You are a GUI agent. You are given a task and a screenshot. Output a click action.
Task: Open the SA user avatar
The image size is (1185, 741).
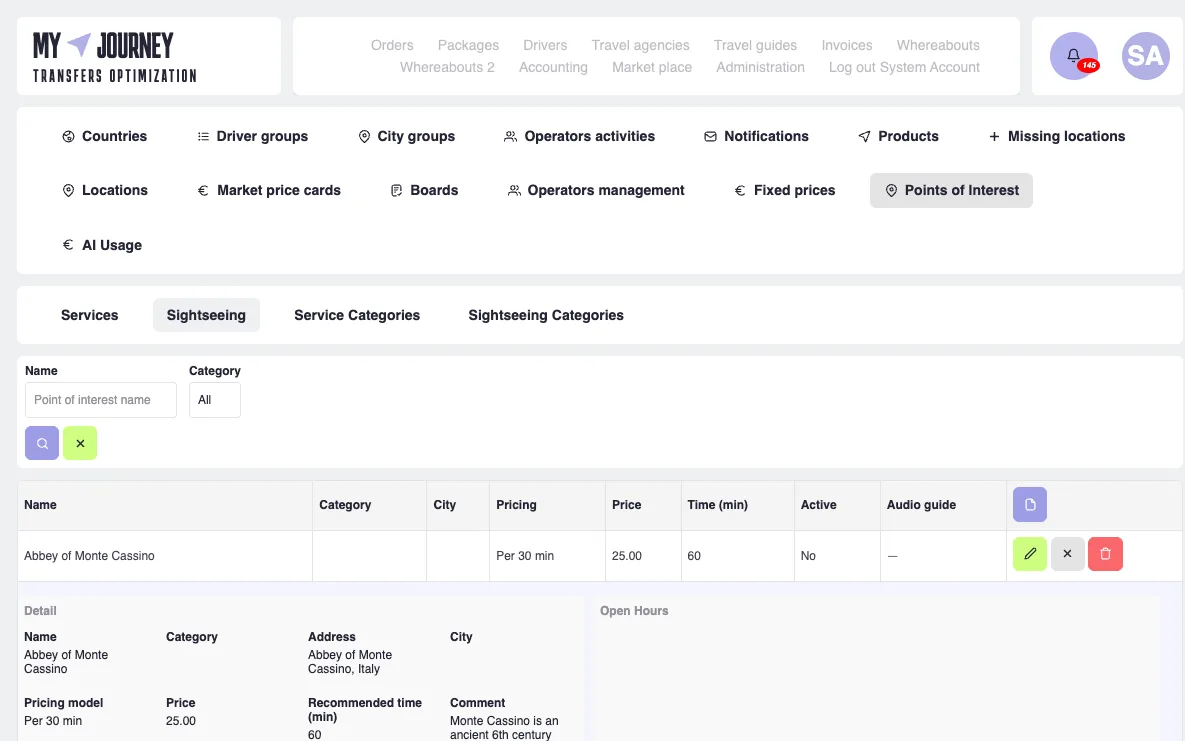[1145, 56]
